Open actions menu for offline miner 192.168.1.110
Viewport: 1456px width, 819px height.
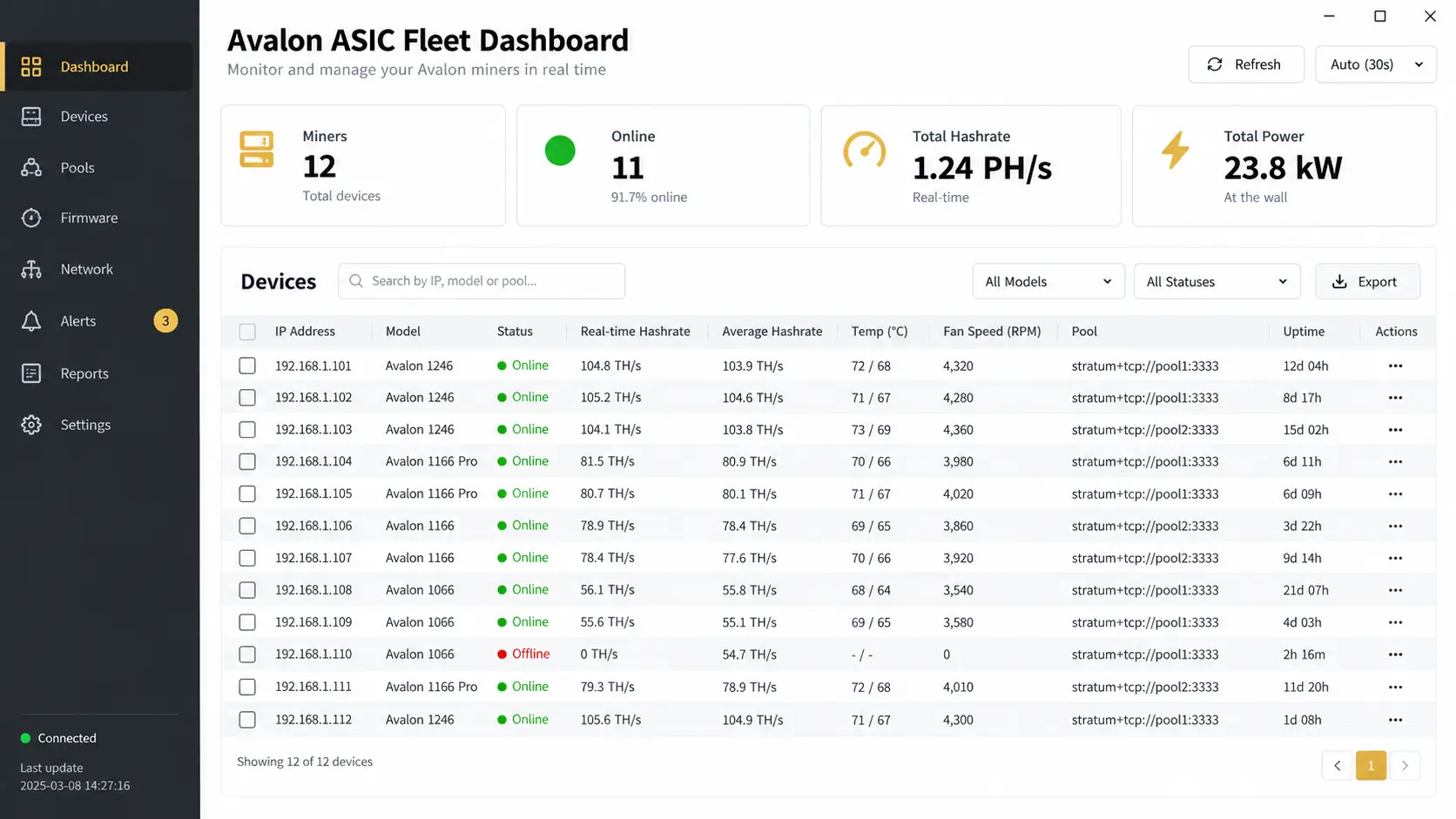[x=1395, y=655]
